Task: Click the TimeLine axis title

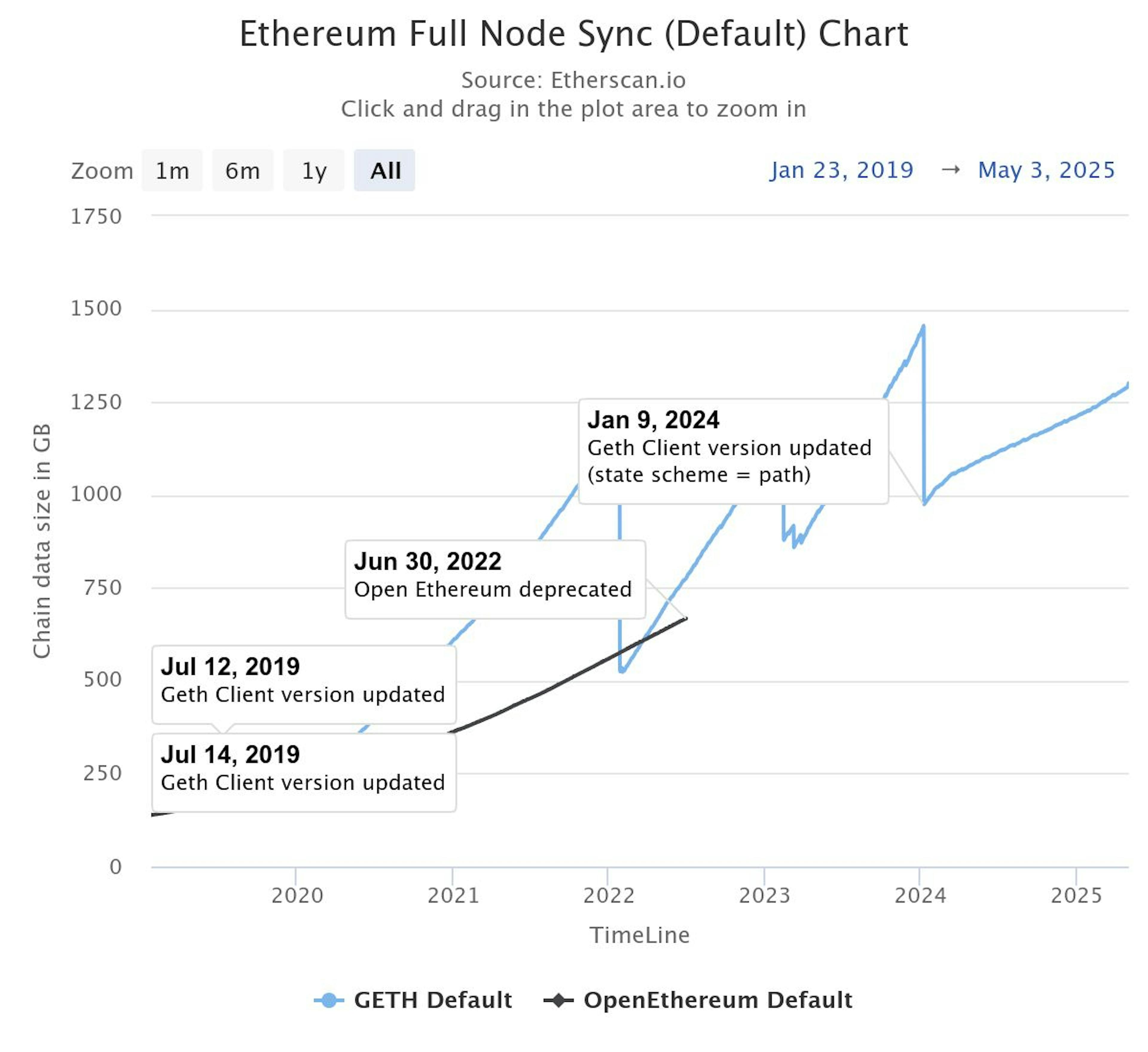Action: [639, 935]
